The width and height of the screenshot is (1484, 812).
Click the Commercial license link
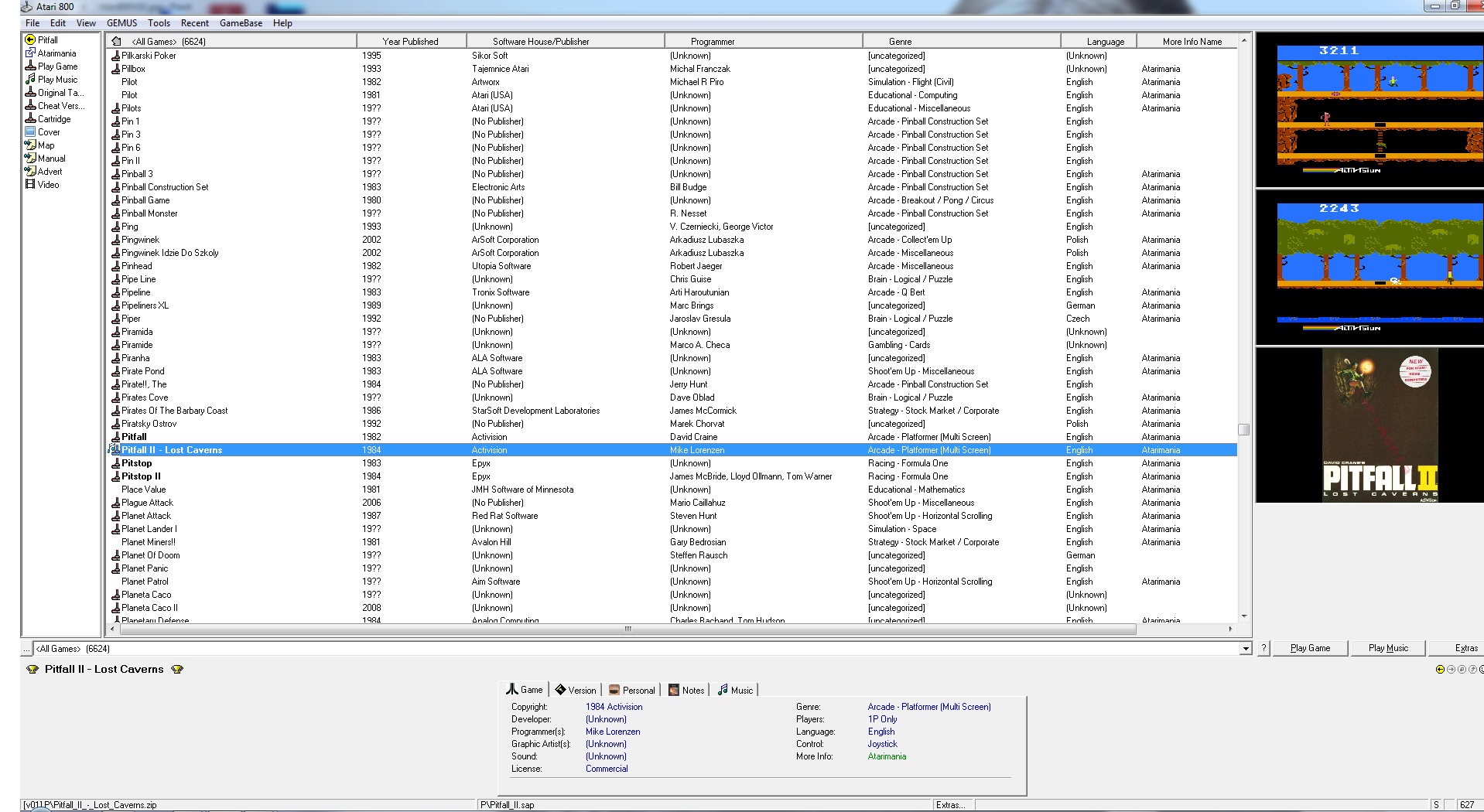(607, 769)
